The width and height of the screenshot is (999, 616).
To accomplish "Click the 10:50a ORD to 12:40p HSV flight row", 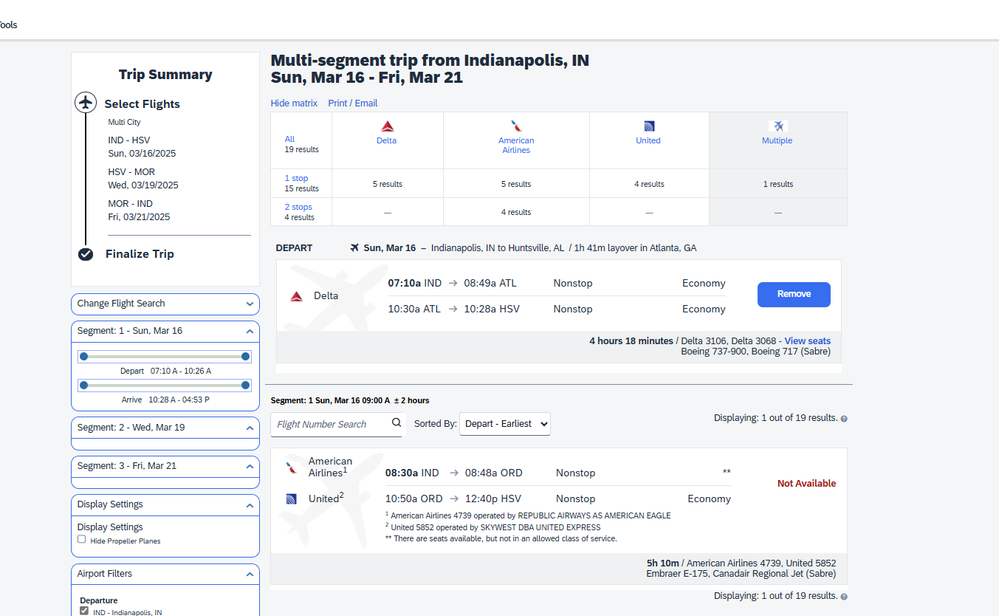I will (557, 499).
